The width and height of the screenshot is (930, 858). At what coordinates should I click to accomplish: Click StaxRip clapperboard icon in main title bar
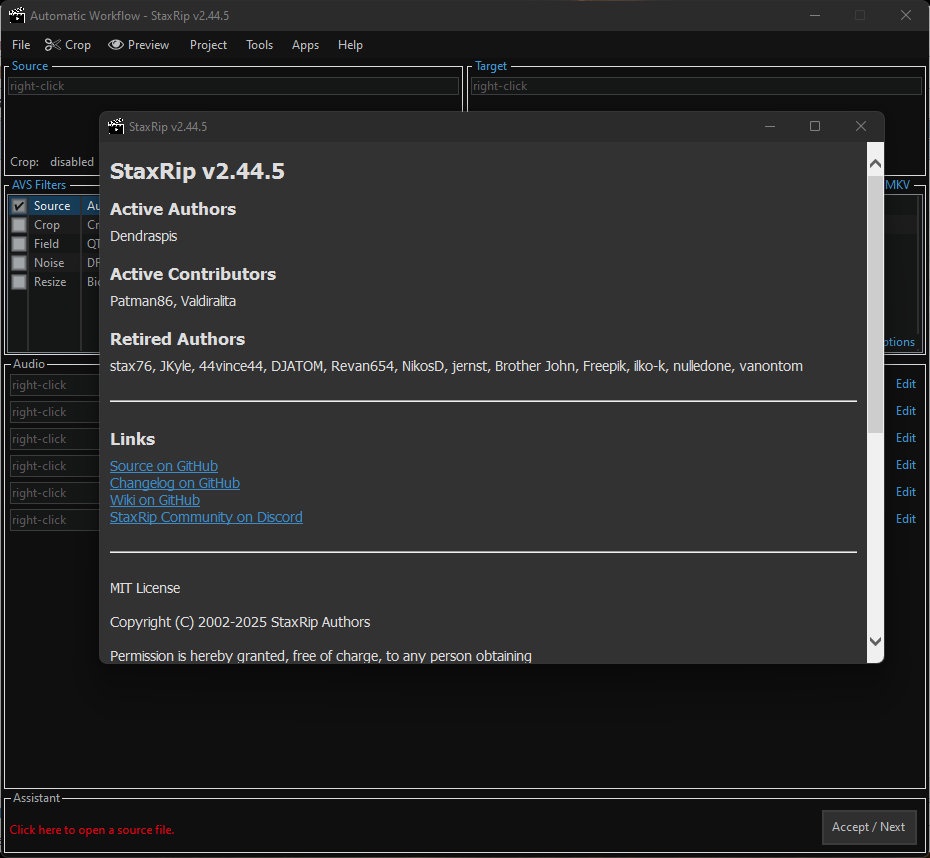(17, 15)
